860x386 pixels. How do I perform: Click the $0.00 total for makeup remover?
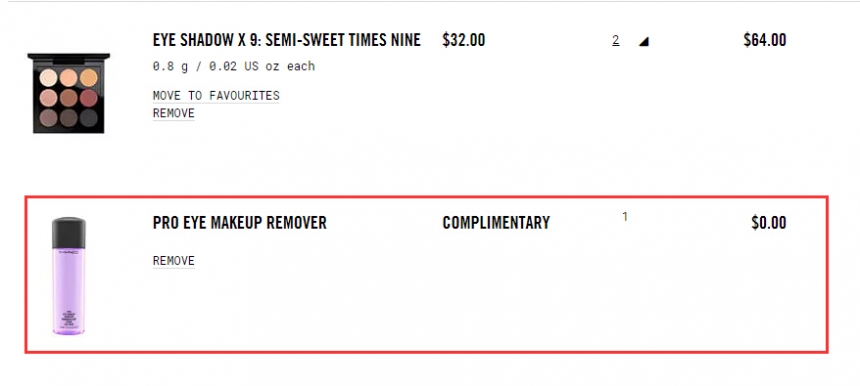[768, 223]
